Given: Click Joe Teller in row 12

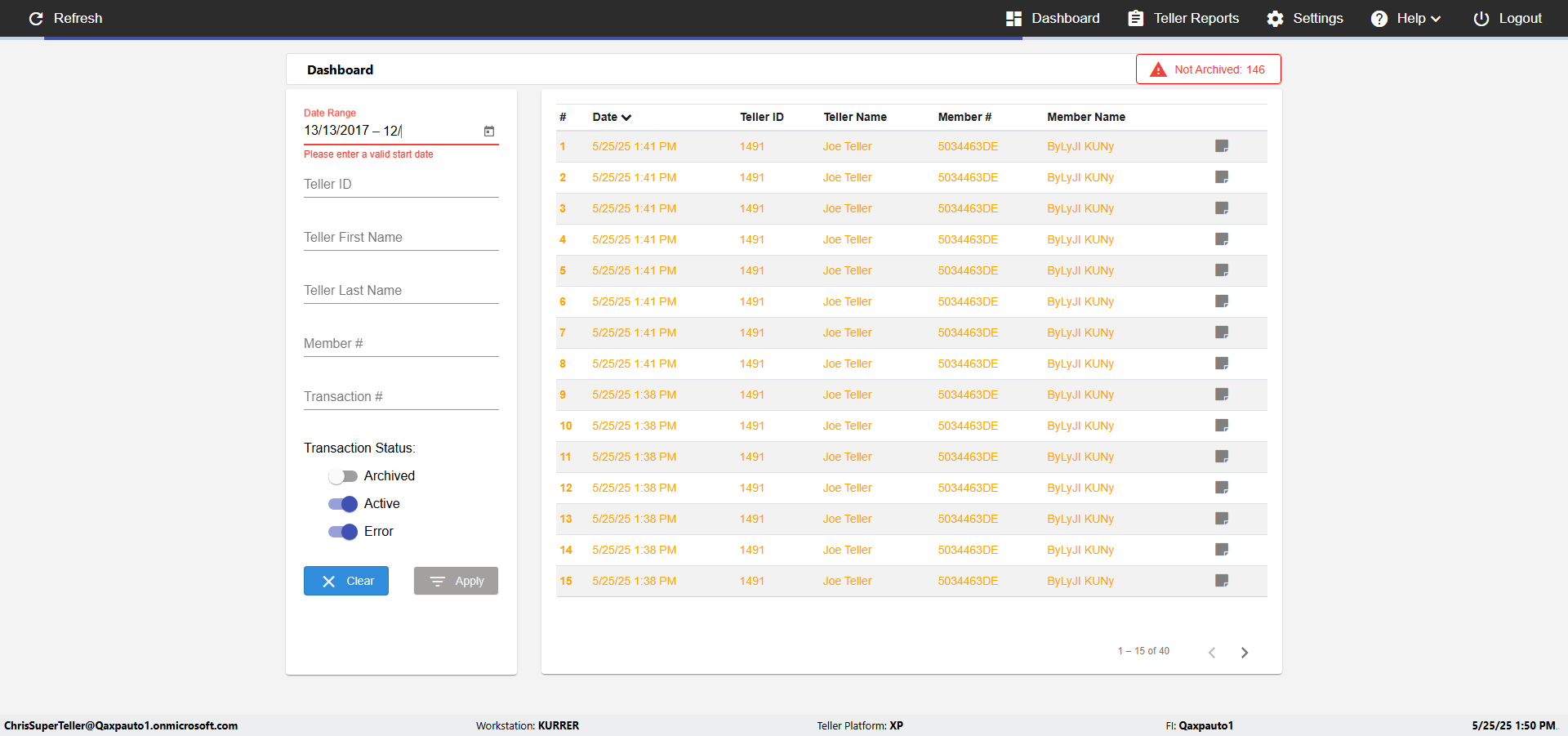Looking at the screenshot, I should (848, 488).
